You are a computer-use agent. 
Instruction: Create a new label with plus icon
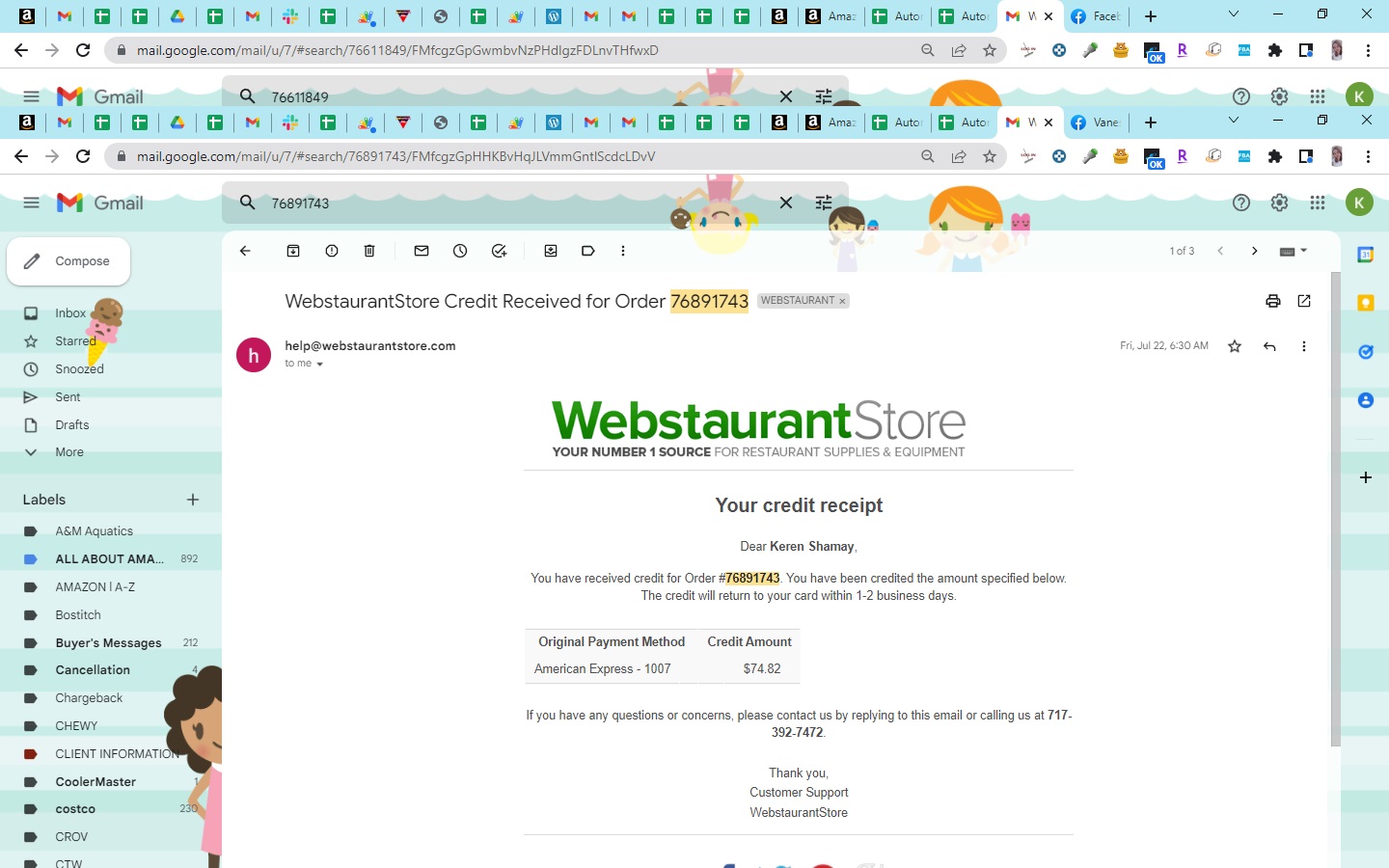click(193, 500)
